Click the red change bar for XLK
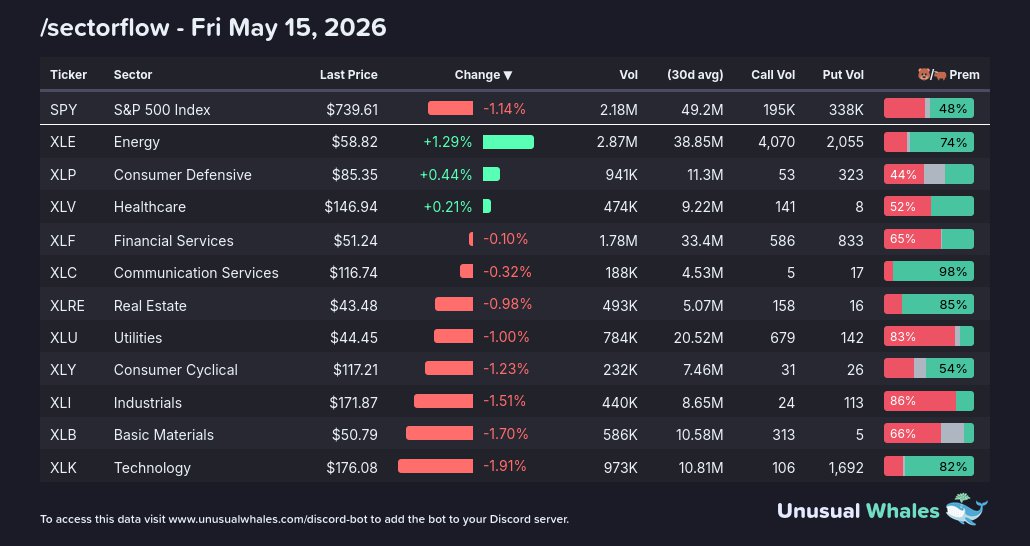This screenshot has width=1030, height=546. (436, 466)
